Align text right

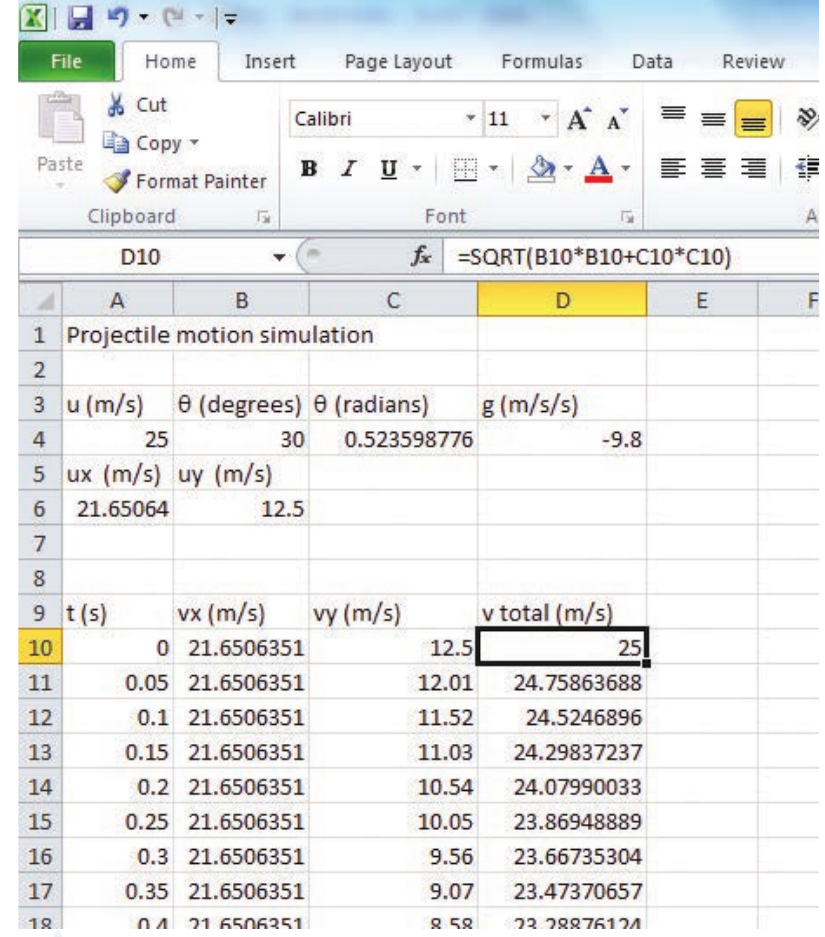point(753,169)
